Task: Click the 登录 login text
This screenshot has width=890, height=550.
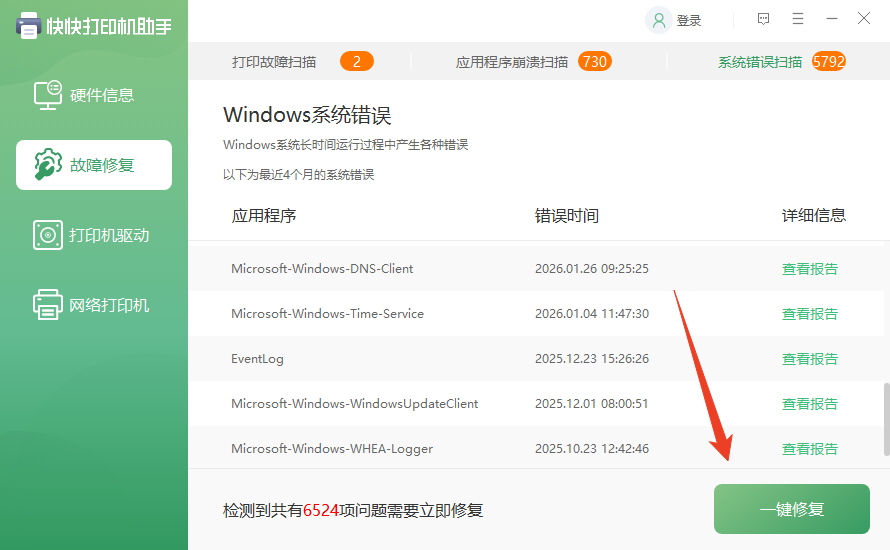Action: tap(689, 20)
